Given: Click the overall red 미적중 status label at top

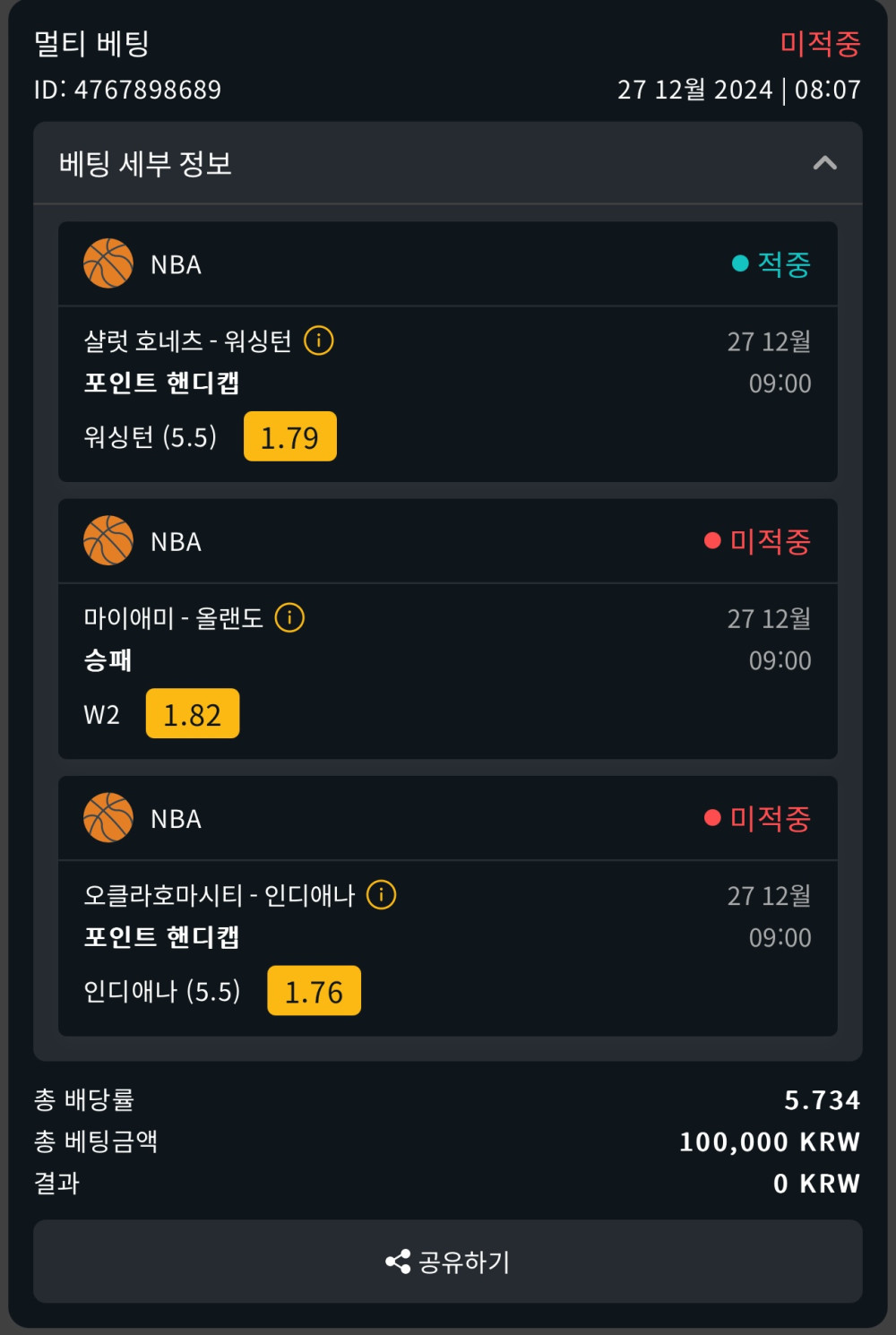Looking at the screenshot, I should tap(820, 43).
